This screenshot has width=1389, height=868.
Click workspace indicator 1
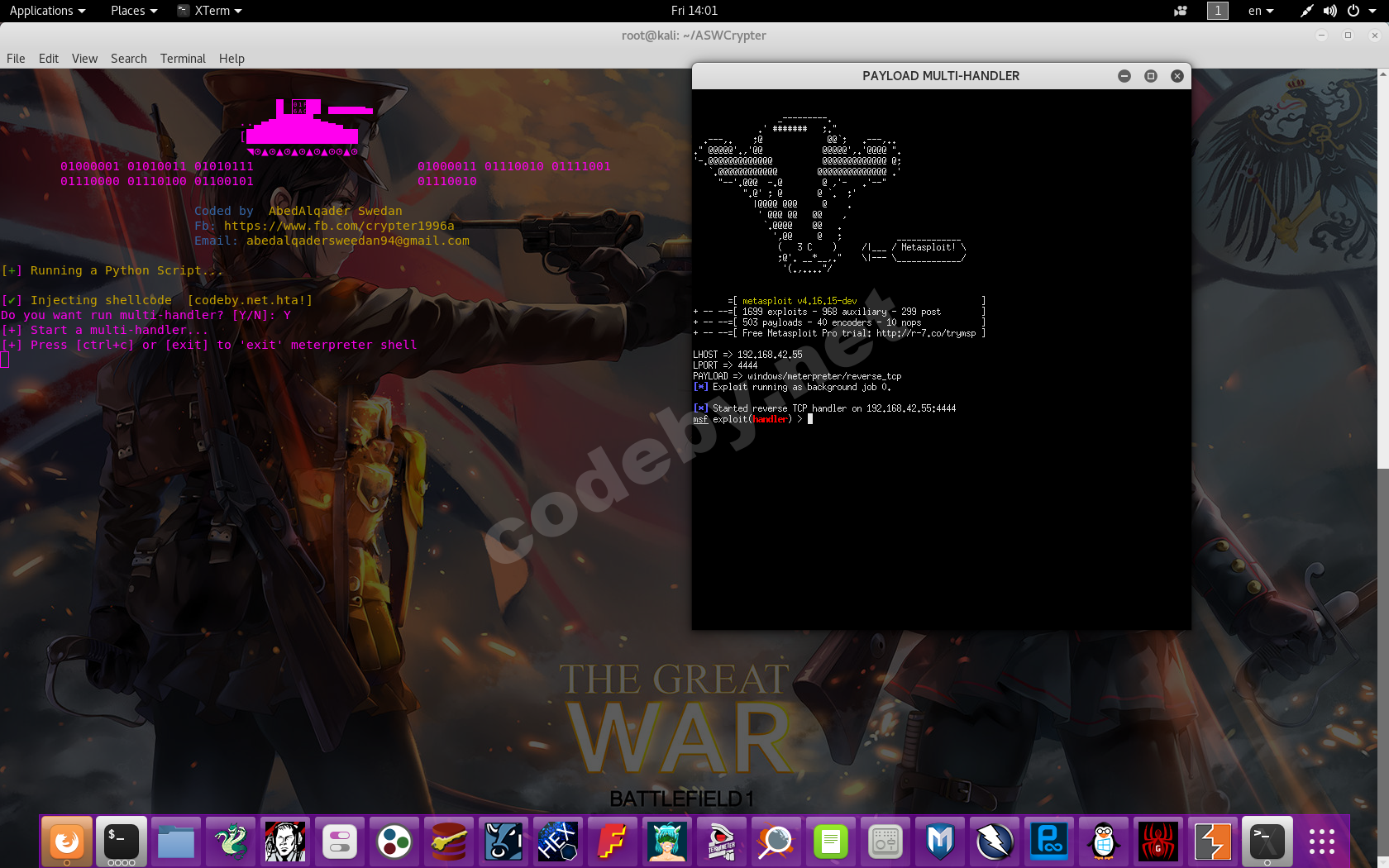tap(1218, 11)
